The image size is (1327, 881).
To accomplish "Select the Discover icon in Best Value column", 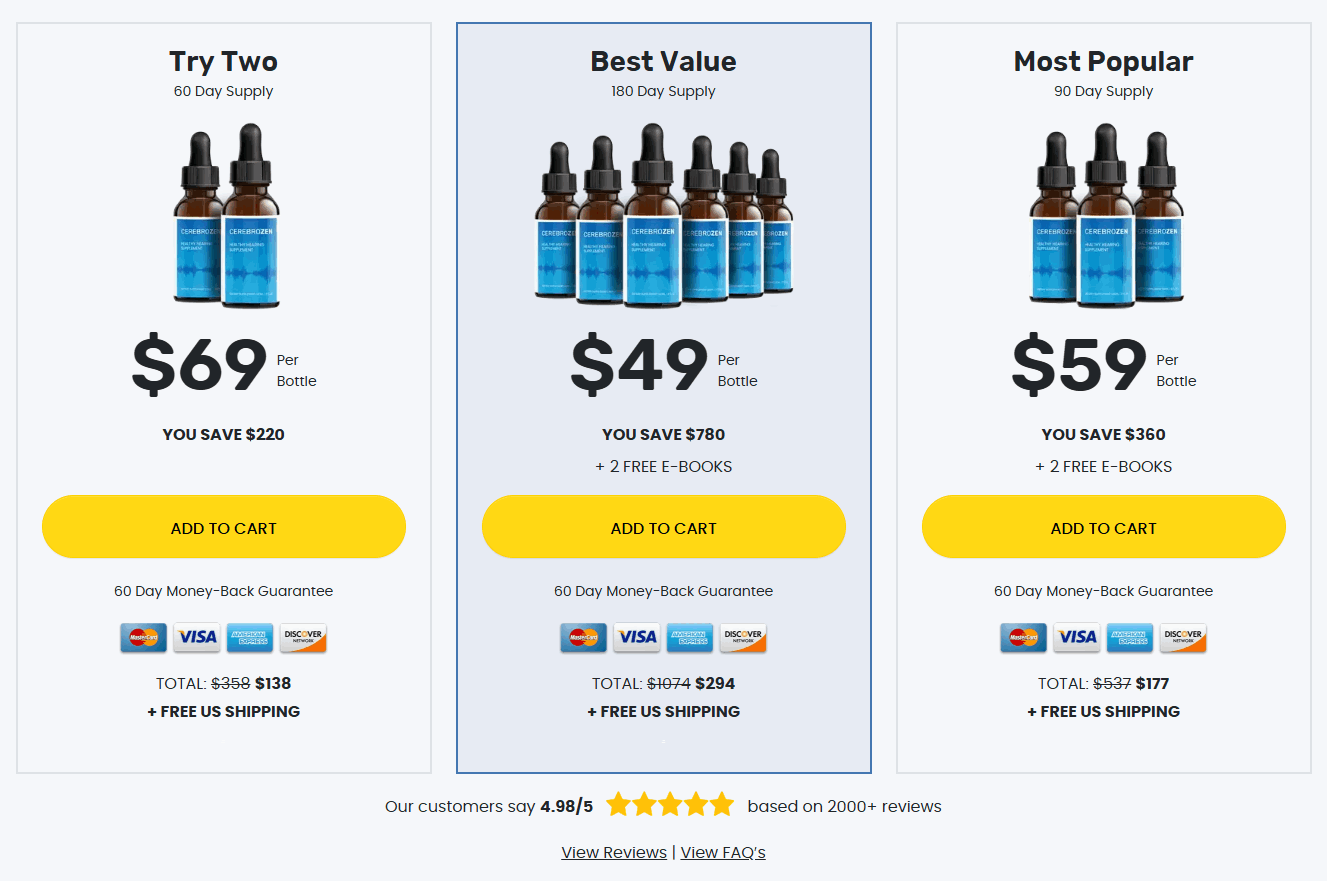I will pos(743,638).
